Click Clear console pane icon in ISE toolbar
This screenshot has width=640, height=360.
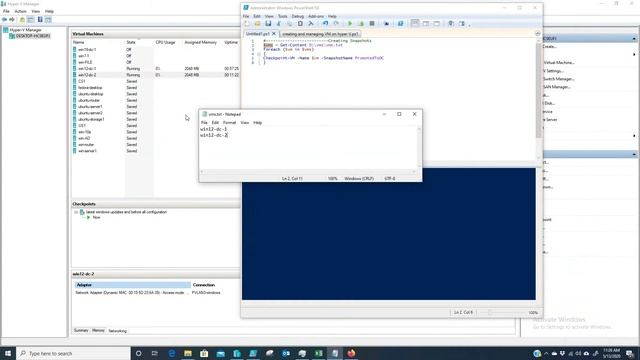(x=311, y=24)
